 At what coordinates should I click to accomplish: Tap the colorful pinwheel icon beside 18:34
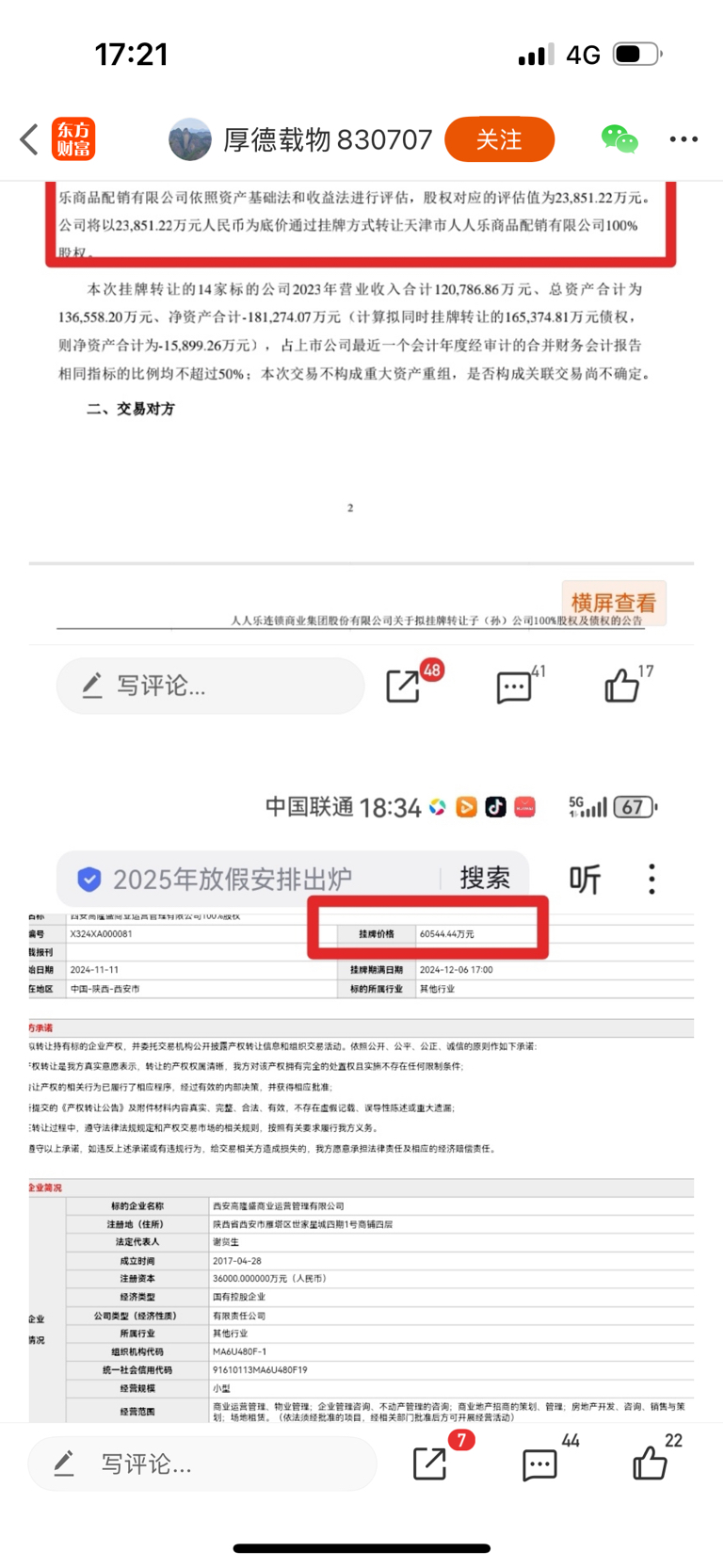click(437, 807)
